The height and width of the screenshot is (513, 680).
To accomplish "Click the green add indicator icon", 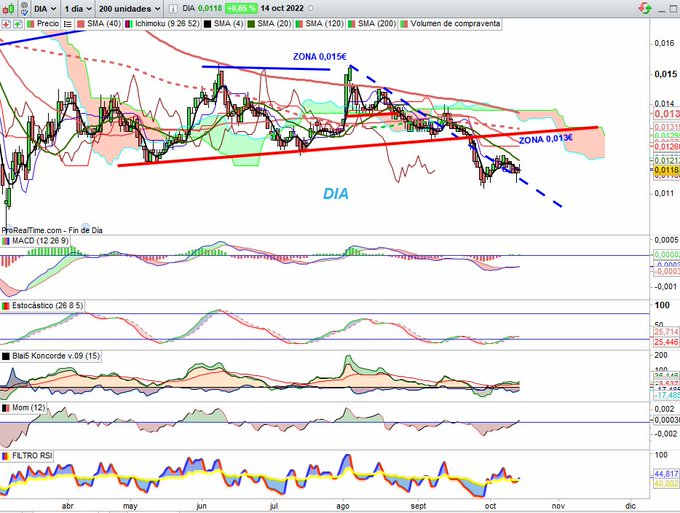I will 17,24.
